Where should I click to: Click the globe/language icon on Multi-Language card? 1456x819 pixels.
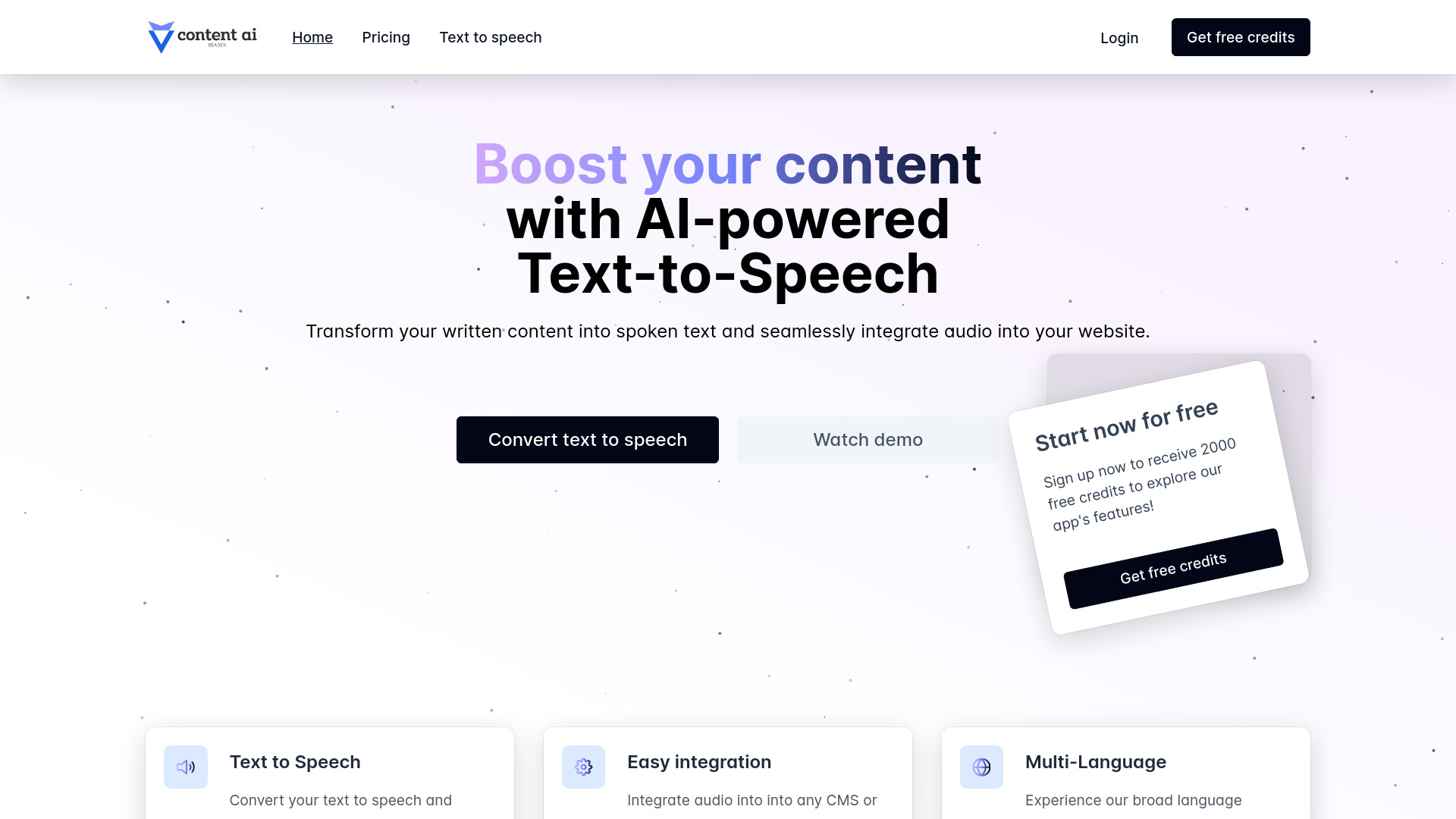981,767
